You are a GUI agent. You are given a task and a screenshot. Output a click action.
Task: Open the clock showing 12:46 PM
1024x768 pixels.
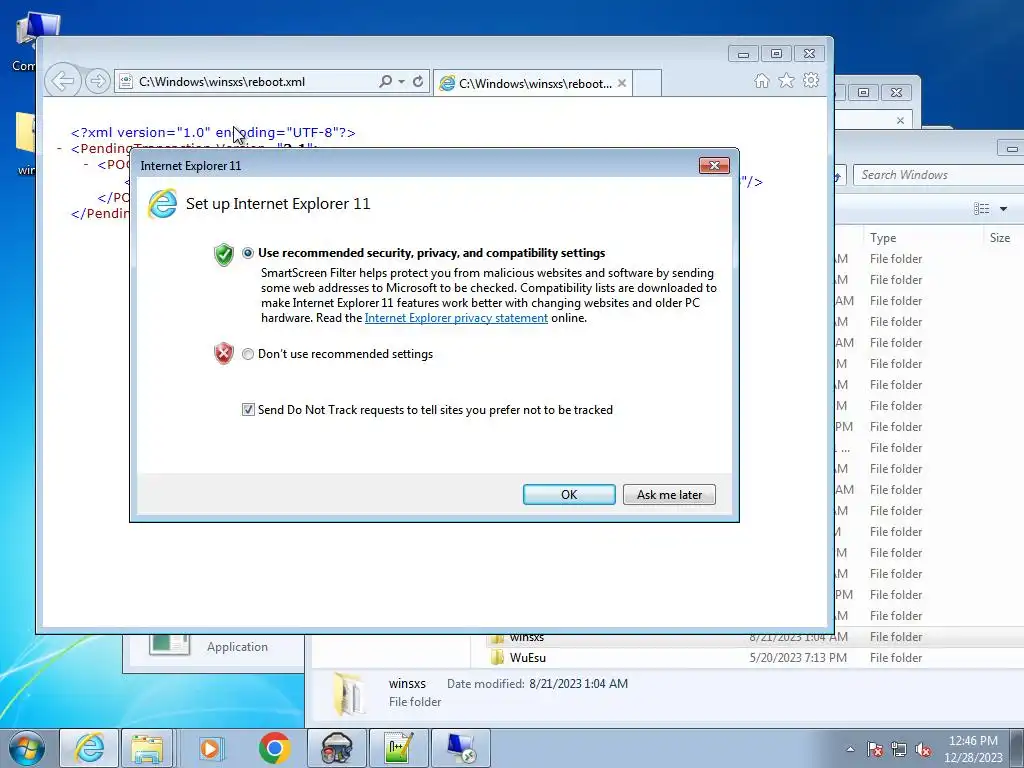(974, 749)
